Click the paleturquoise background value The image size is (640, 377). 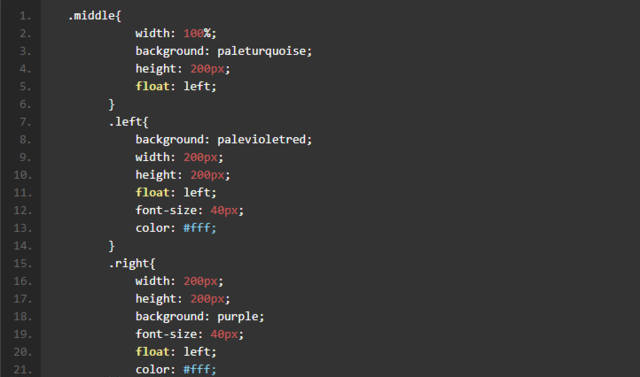coord(262,51)
